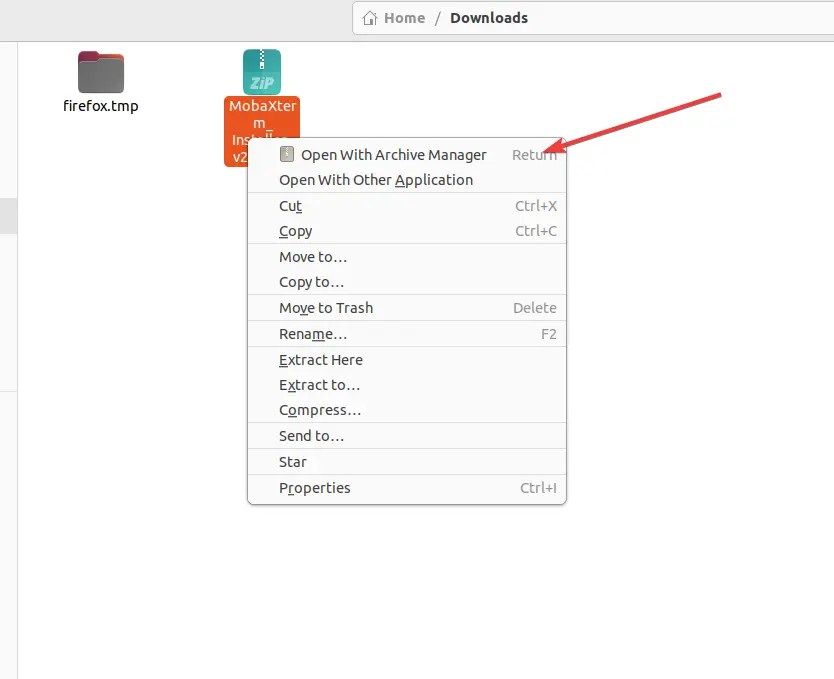
Task: Choose Move to… option
Action: [x=407, y=257]
